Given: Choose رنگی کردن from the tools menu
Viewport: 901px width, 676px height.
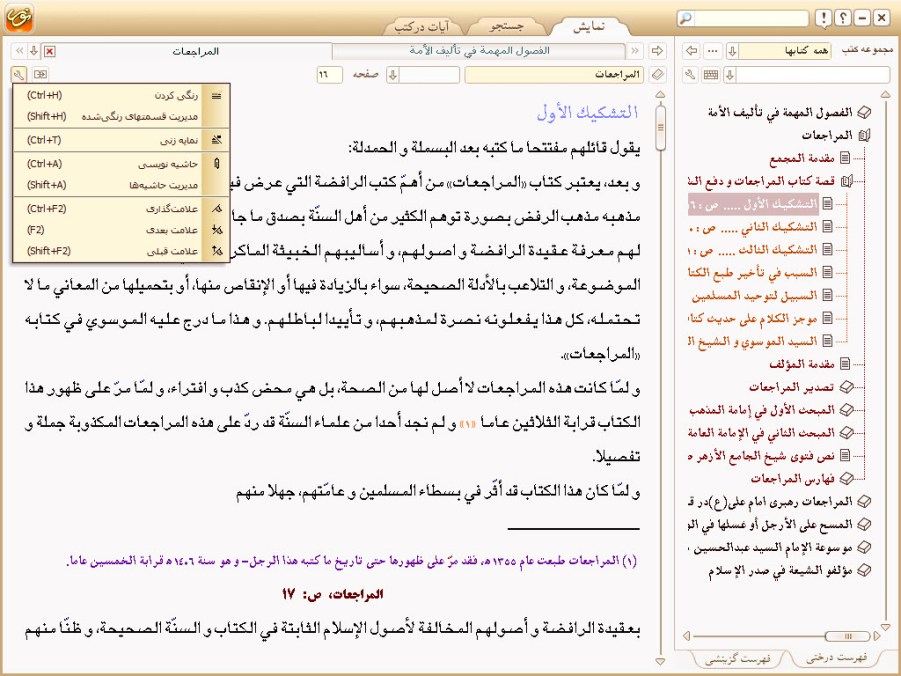Looking at the screenshot, I should [121, 95].
